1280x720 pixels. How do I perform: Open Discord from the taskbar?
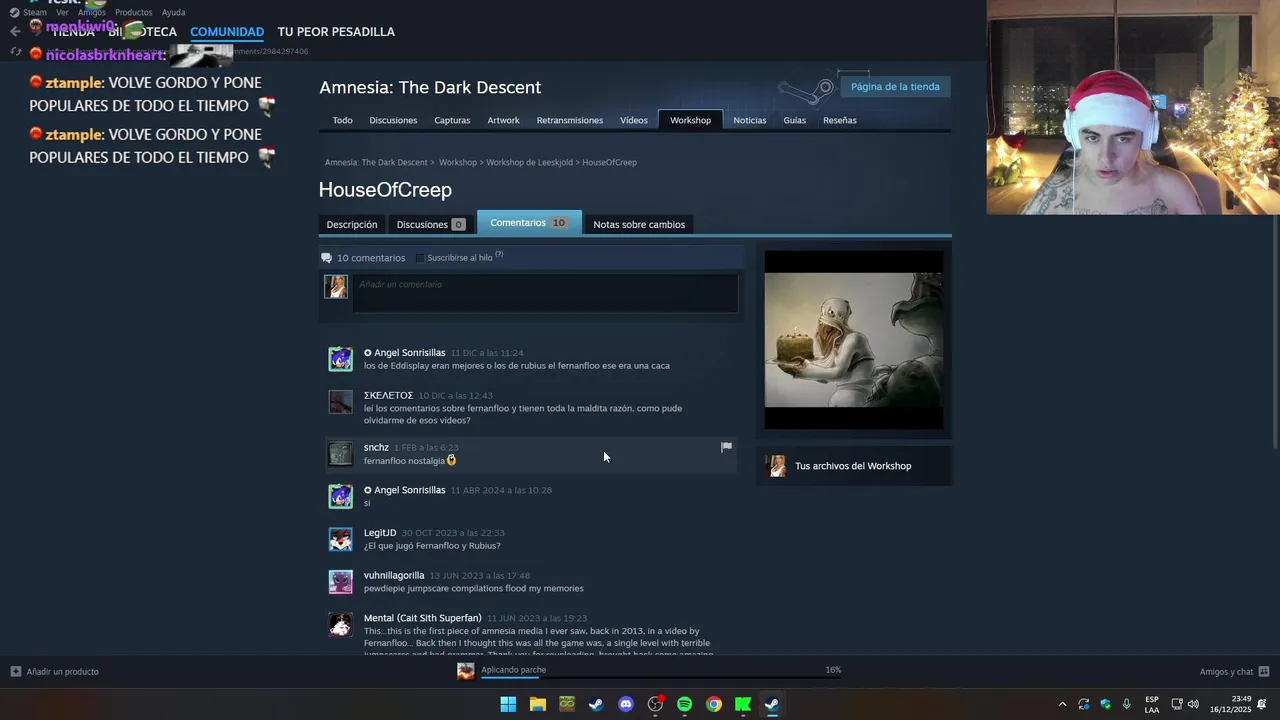pyautogui.click(x=626, y=704)
